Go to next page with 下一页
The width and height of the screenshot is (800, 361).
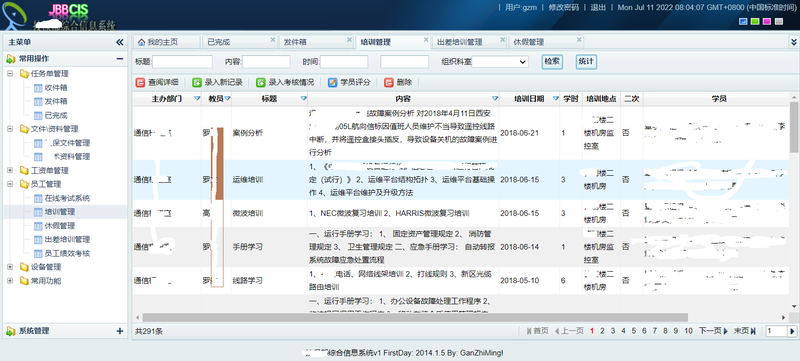point(713,331)
